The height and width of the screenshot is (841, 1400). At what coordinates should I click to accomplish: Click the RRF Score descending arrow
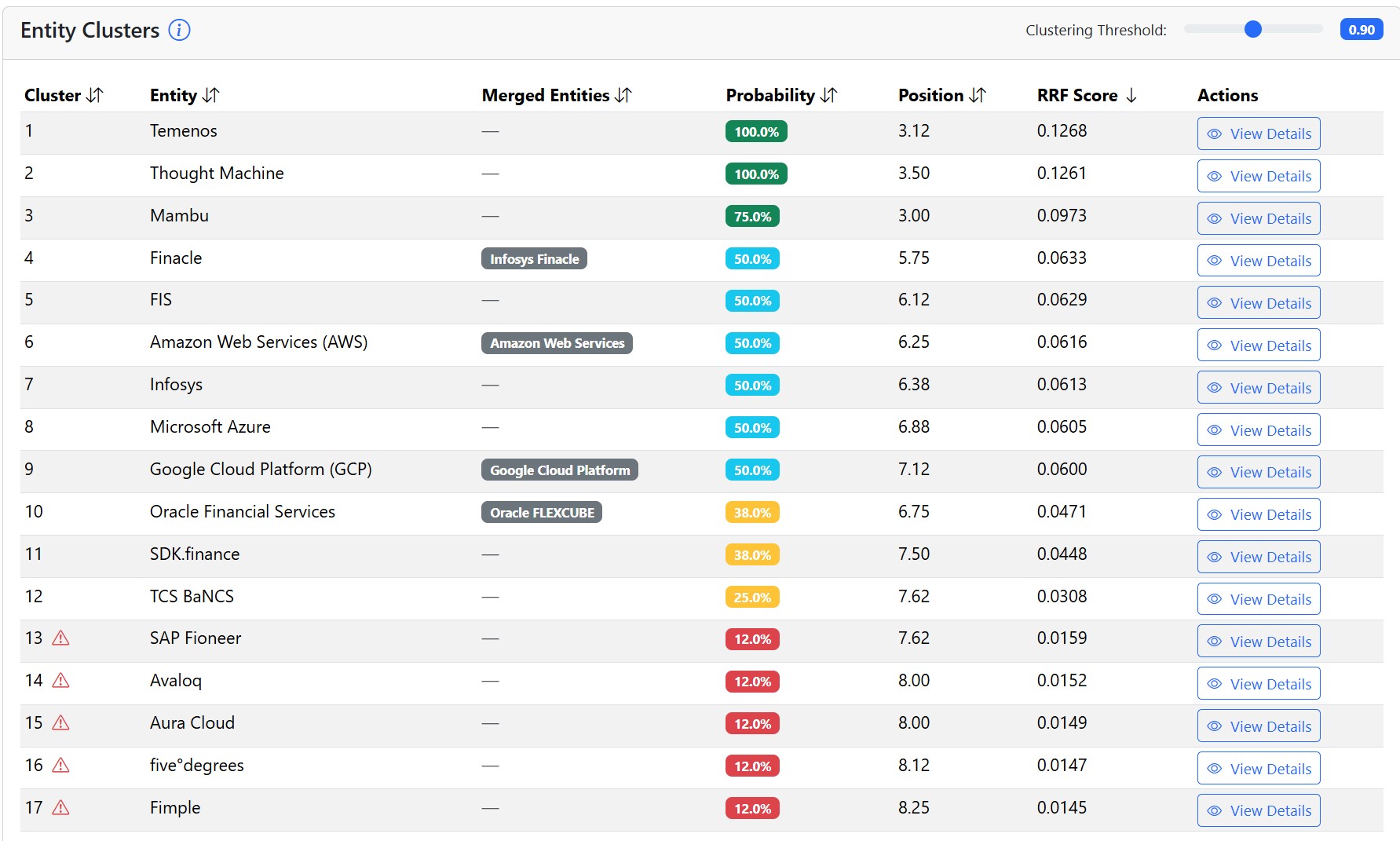pyautogui.click(x=1131, y=96)
